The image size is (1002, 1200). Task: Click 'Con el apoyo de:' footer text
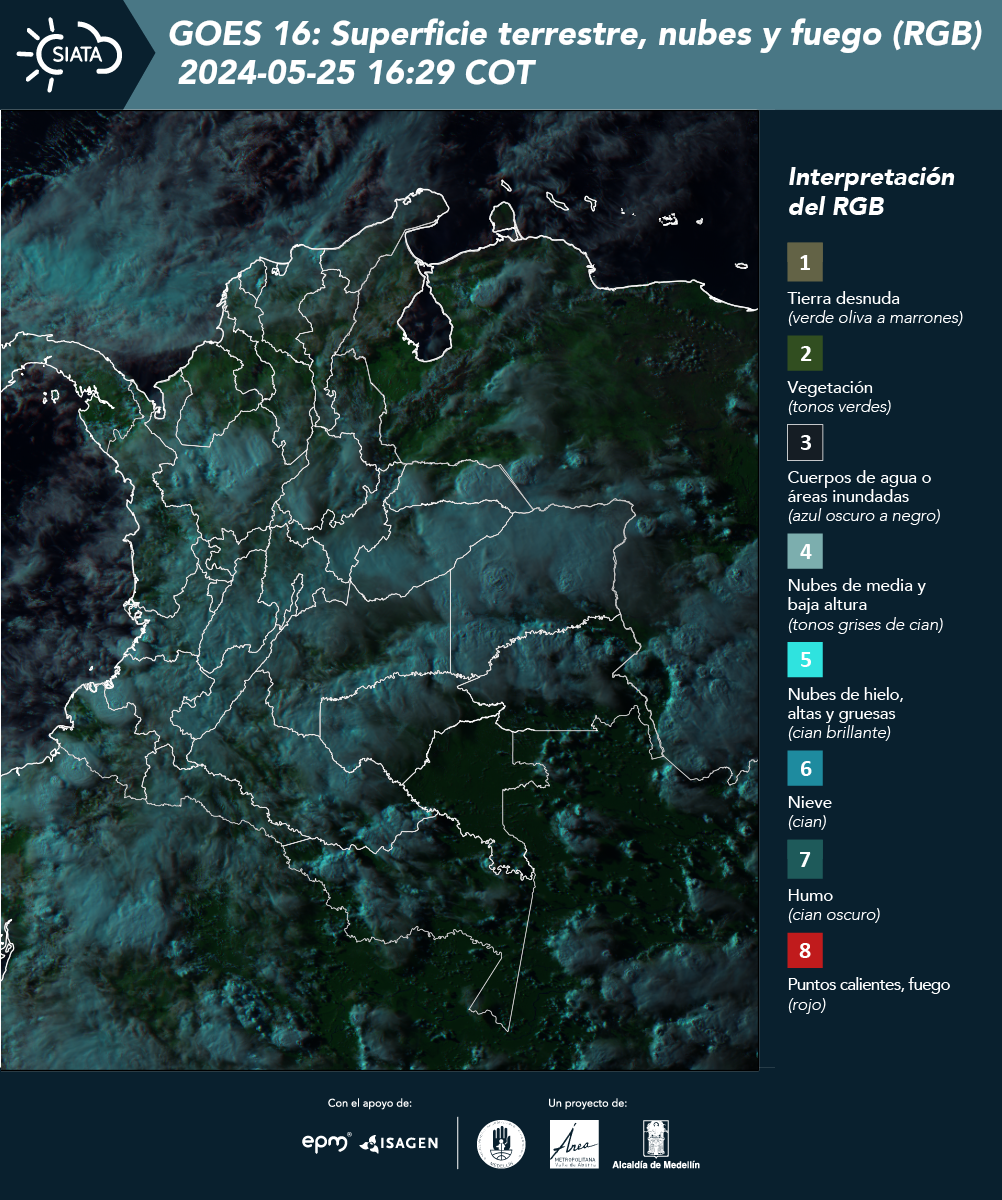click(x=370, y=1103)
